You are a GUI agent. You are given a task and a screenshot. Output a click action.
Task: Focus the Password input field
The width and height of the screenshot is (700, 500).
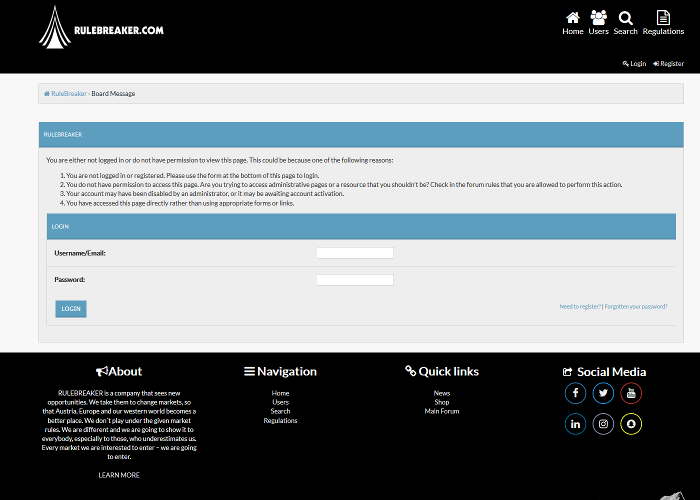(354, 280)
